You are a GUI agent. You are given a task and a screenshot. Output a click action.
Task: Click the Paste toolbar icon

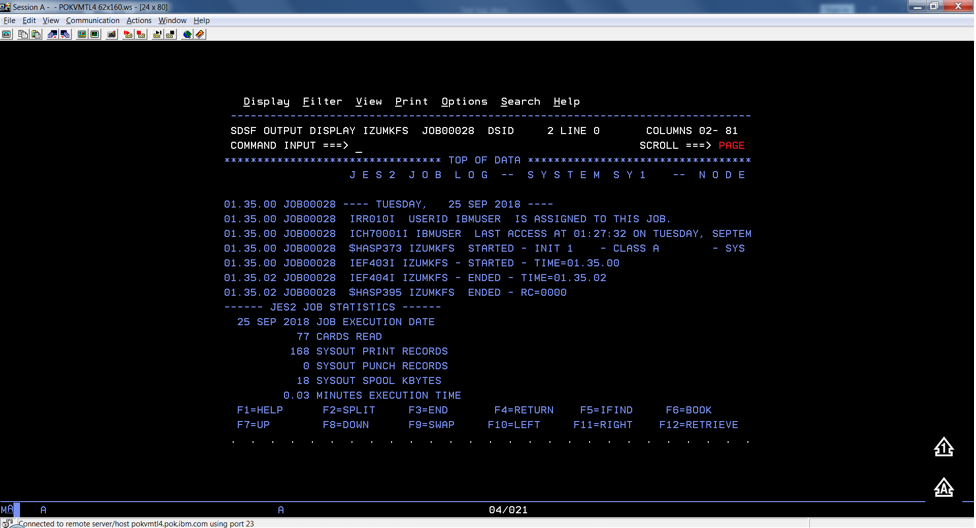tap(36, 34)
